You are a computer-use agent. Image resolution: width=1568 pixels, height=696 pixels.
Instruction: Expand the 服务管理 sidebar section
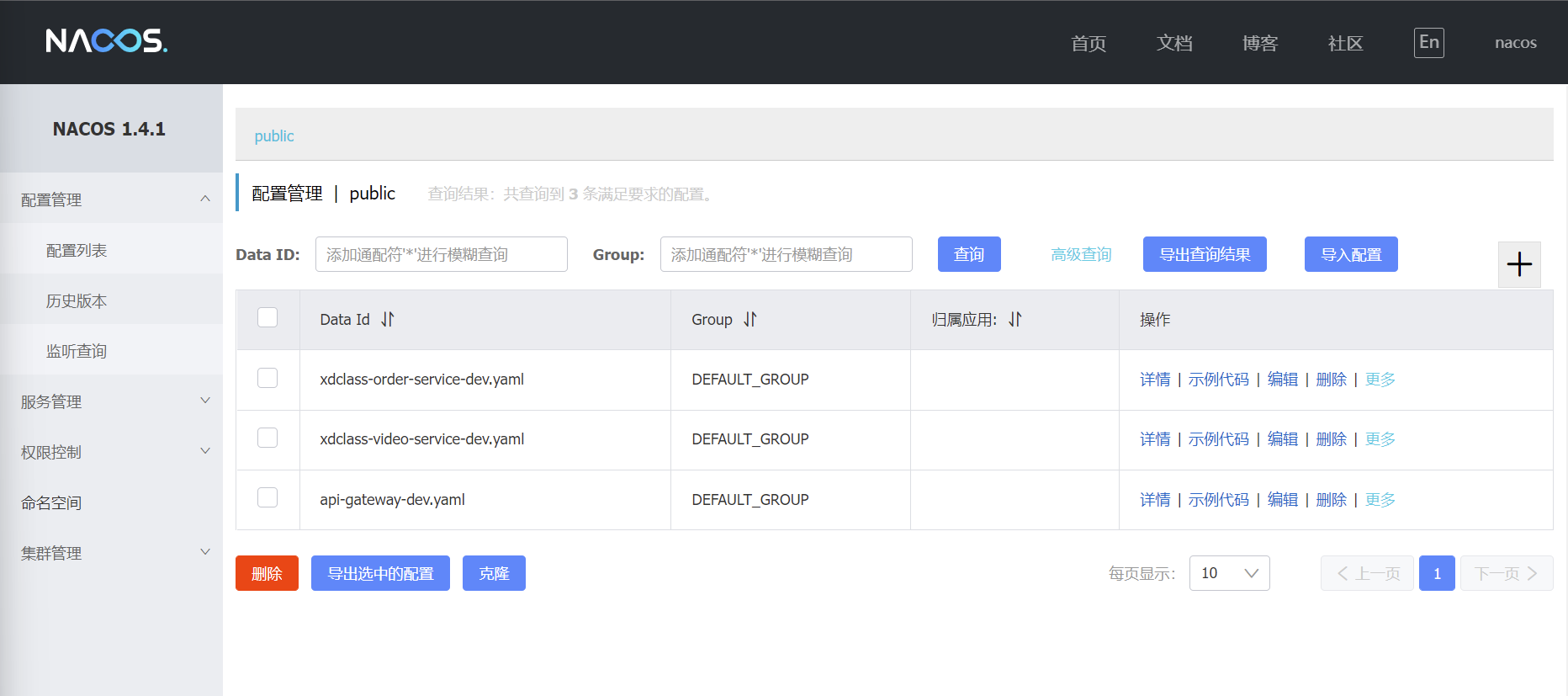[111, 401]
